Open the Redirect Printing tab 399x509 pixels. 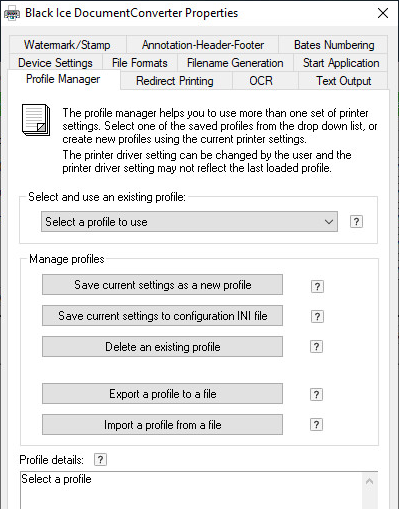click(175, 81)
